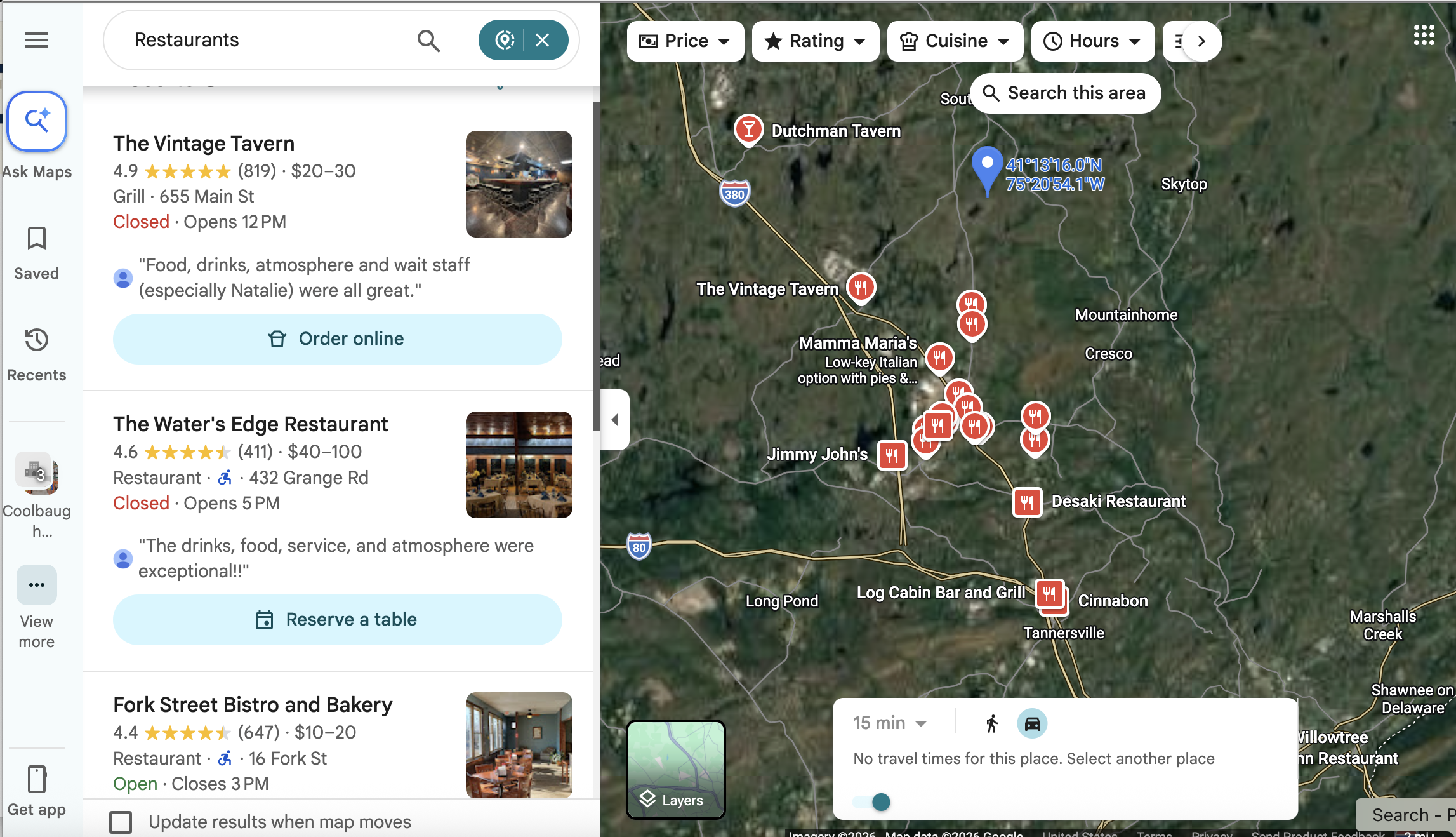Image resolution: width=1456 pixels, height=837 pixels.
Task: Click the Skytop place label
Action: click(x=1184, y=184)
